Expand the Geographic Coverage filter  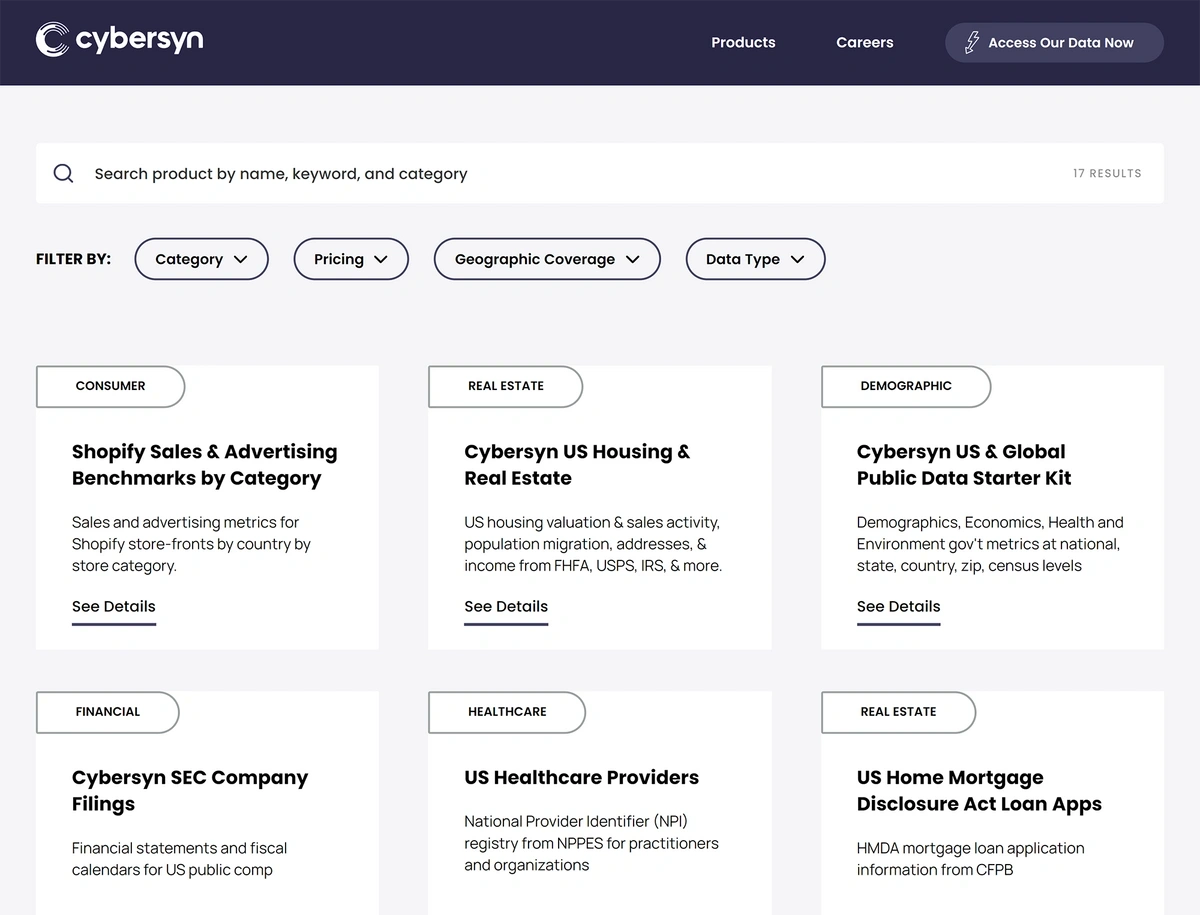pyautogui.click(x=547, y=259)
